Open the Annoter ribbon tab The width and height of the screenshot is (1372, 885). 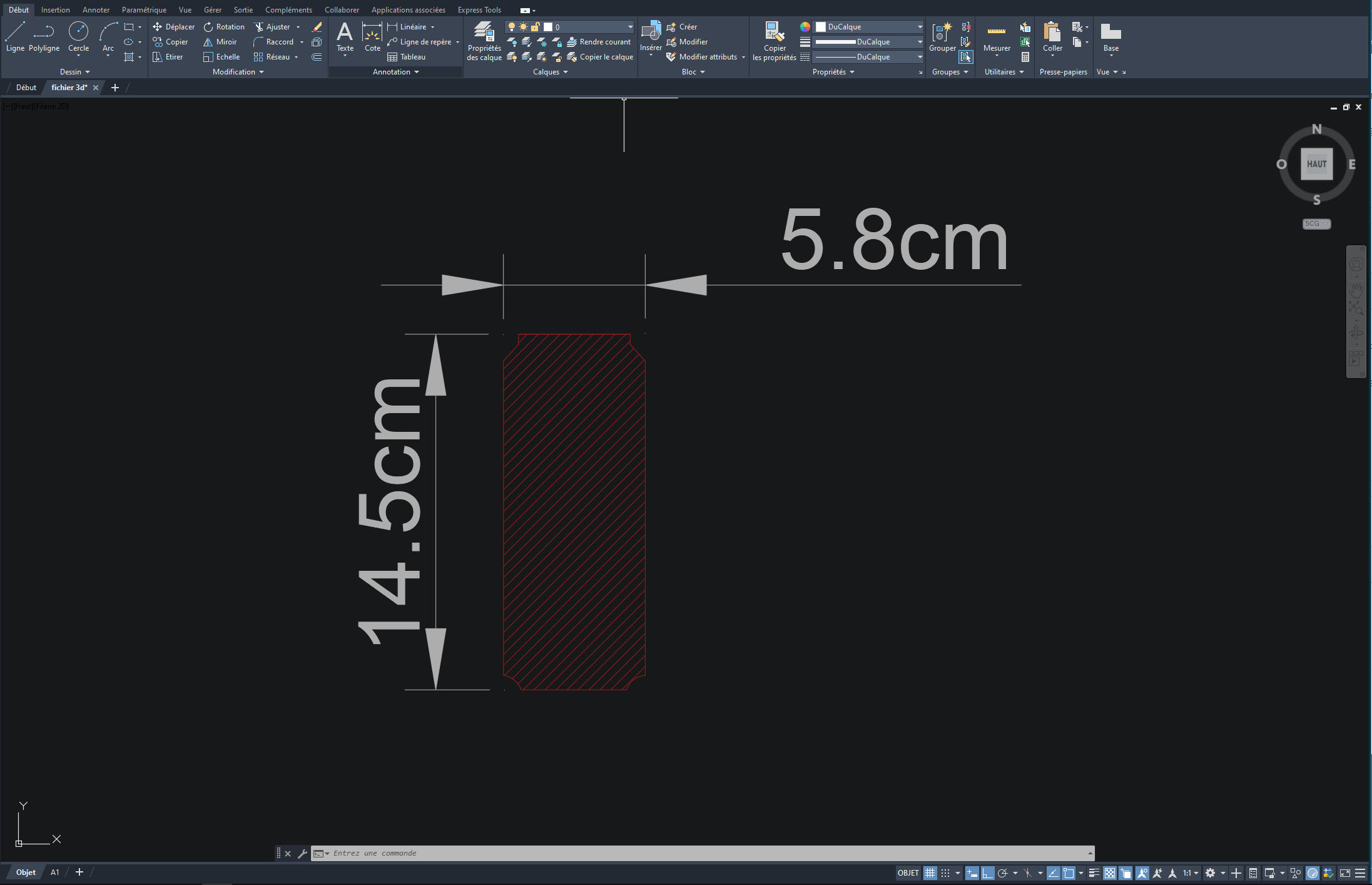[x=96, y=9]
